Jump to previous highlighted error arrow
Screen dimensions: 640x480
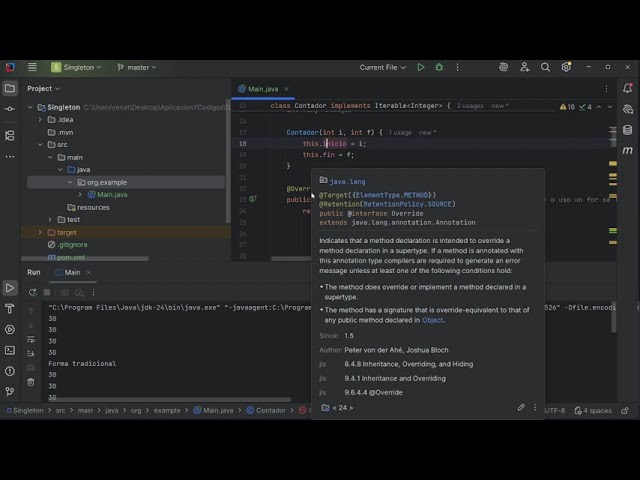[x=599, y=107]
